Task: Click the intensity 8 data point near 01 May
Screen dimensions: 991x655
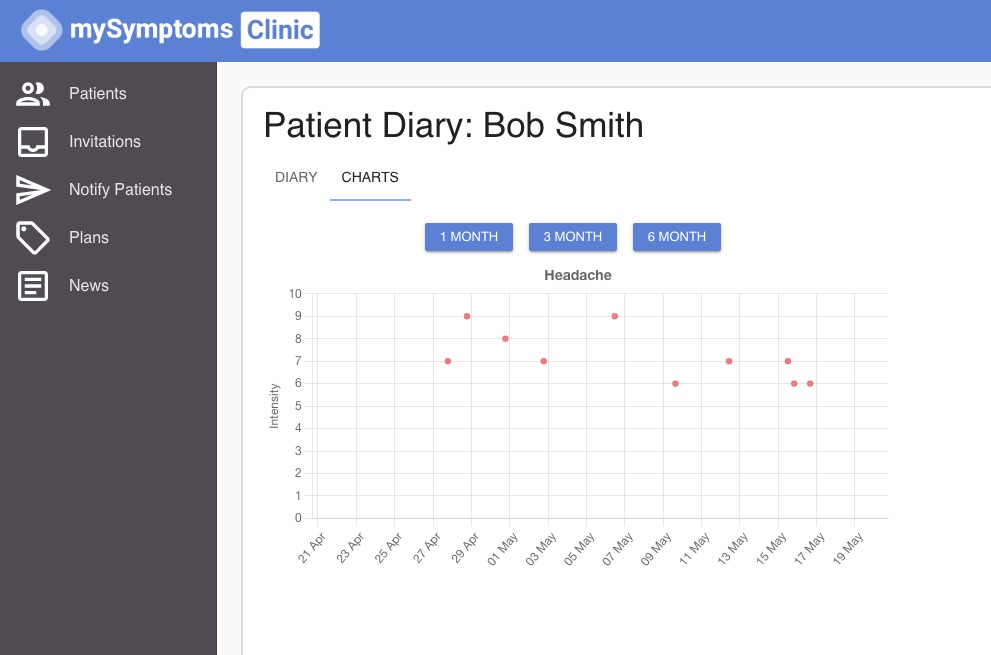Action: click(506, 339)
